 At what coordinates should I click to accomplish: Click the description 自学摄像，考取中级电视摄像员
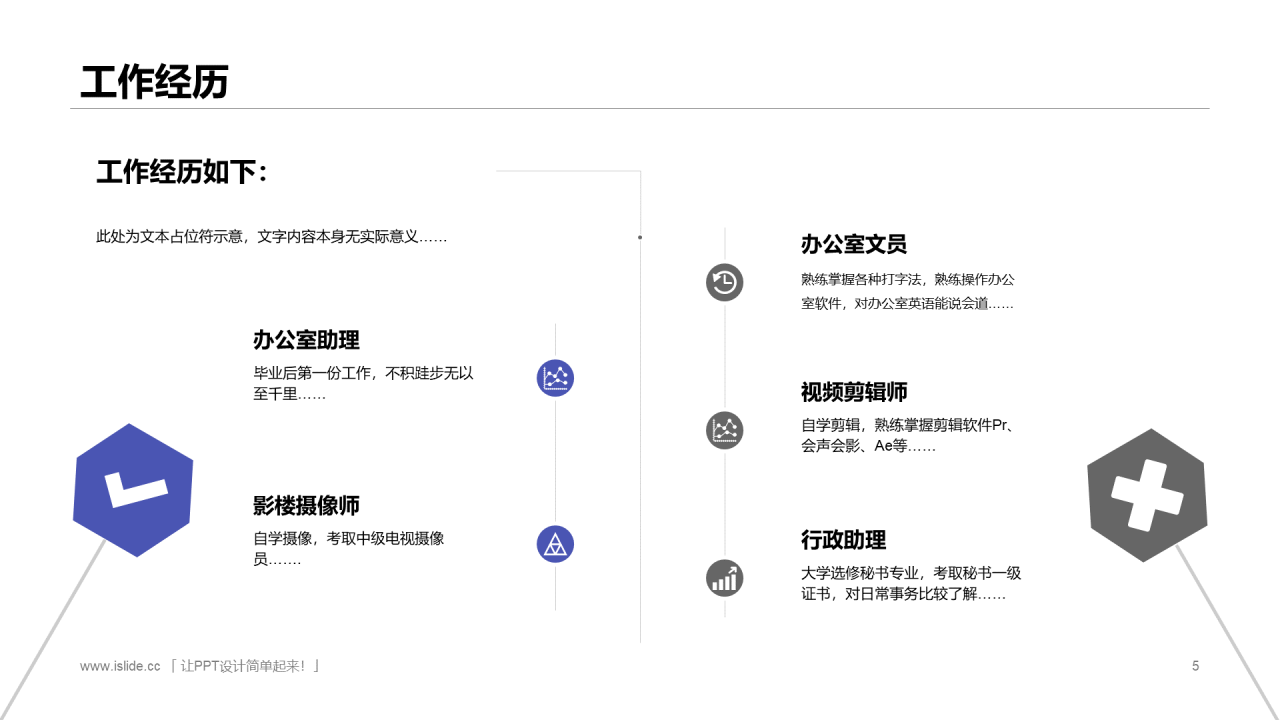point(349,549)
